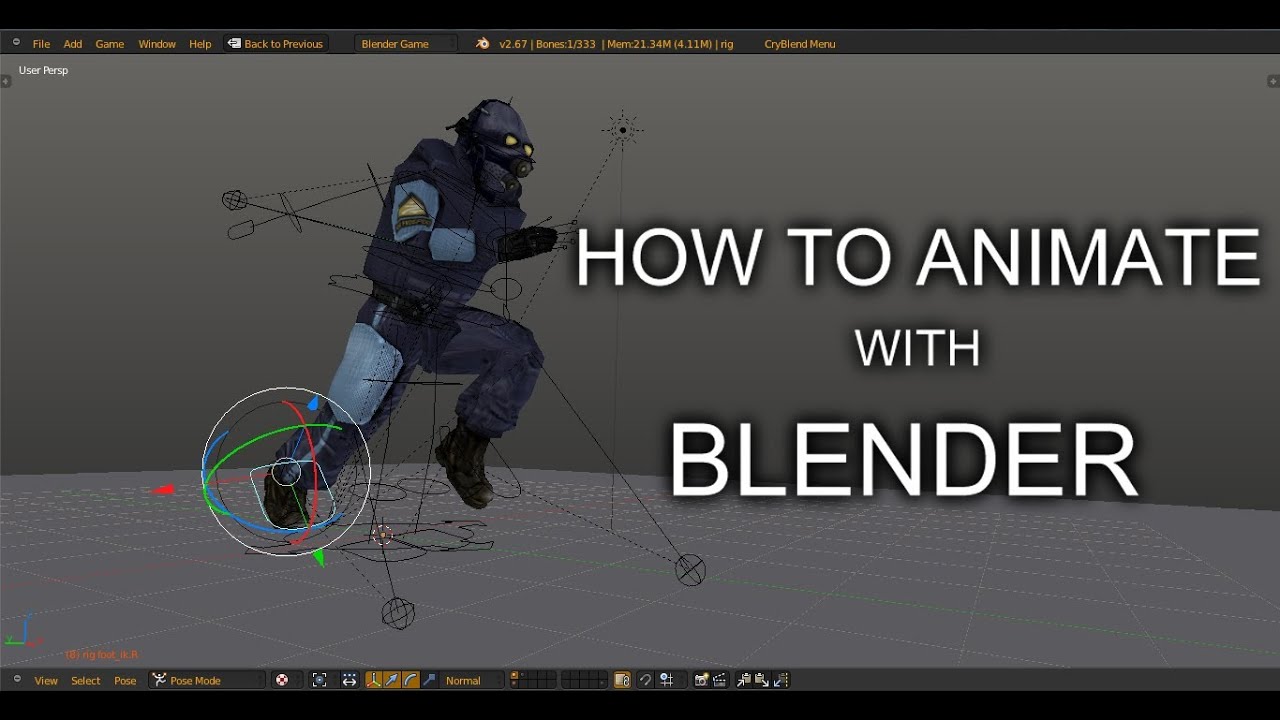Click the v2.67 Bones:1/333 stats text

(616, 44)
